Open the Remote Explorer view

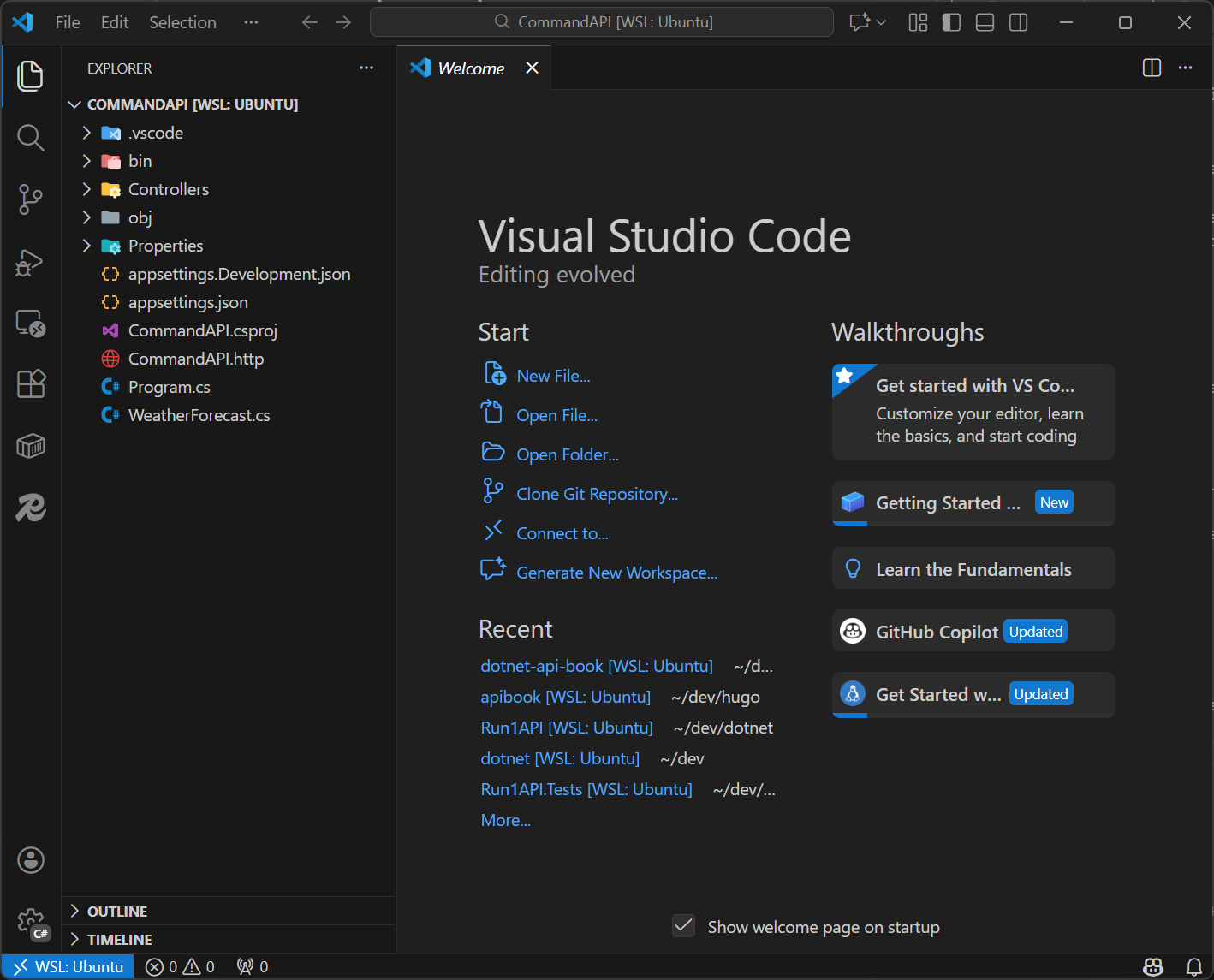pyautogui.click(x=30, y=324)
